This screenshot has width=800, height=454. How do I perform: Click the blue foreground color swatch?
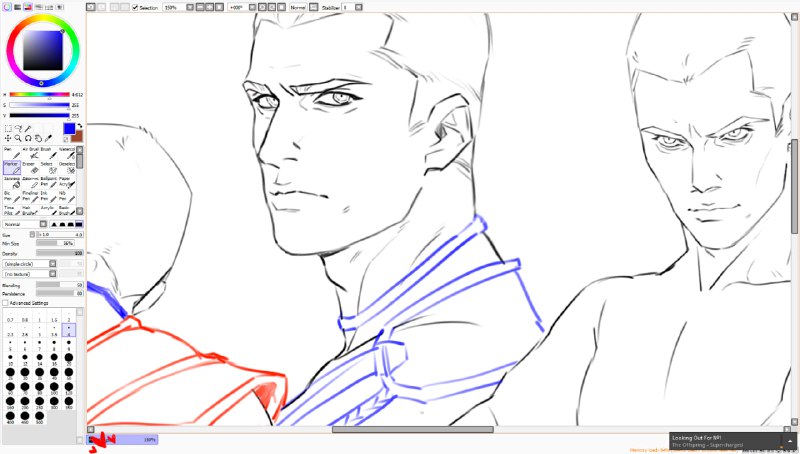(x=69, y=129)
